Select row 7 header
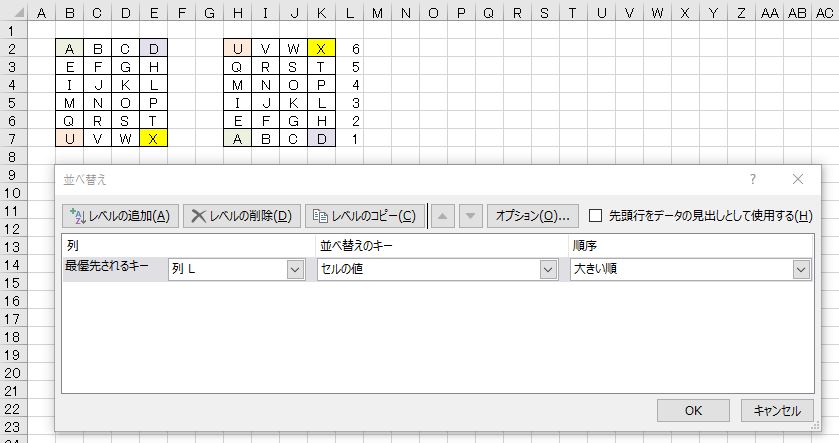Screen dimensions: 839x443 point(13,139)
